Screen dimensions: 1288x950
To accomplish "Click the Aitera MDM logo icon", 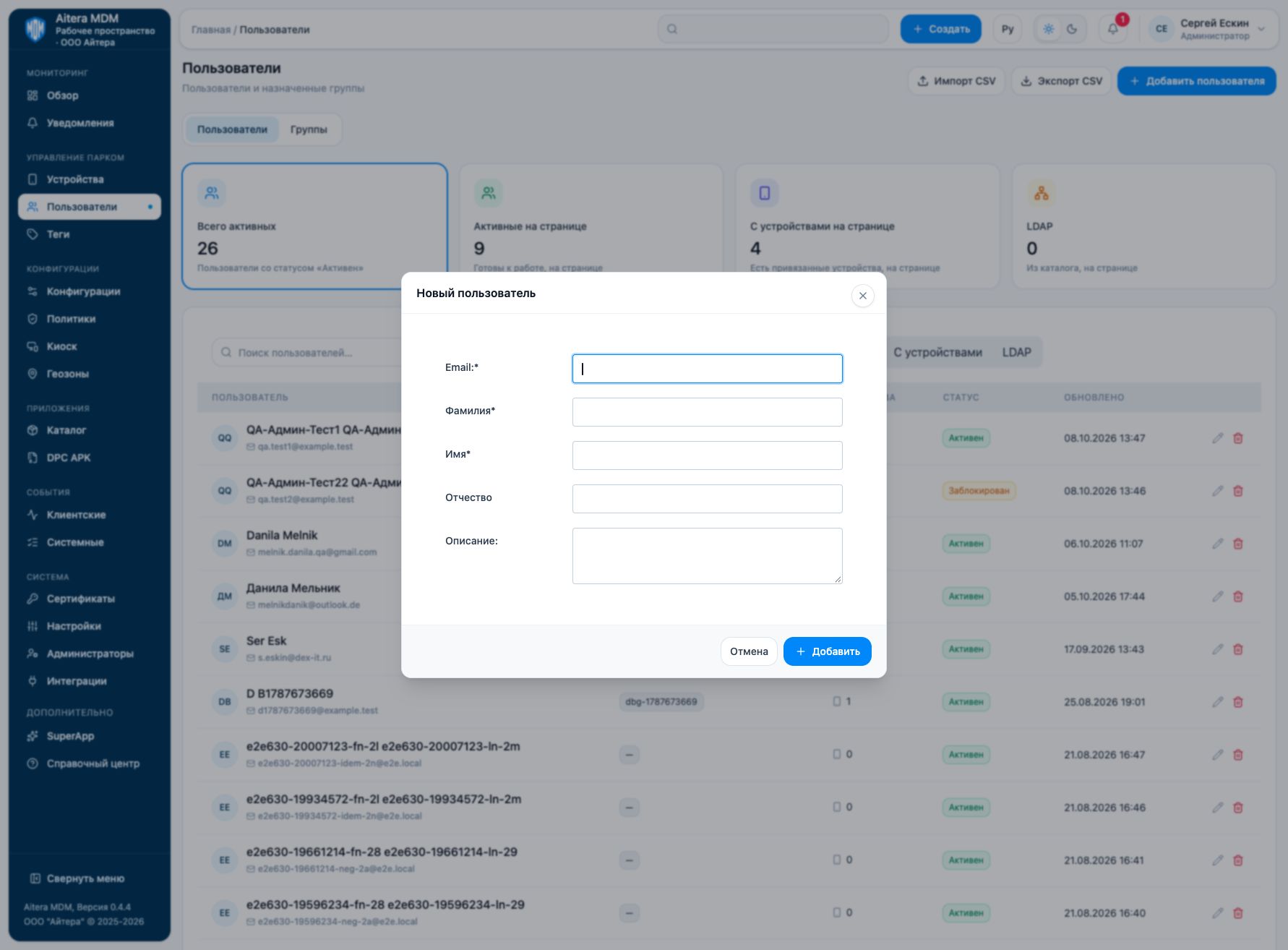I will point(35,30).
